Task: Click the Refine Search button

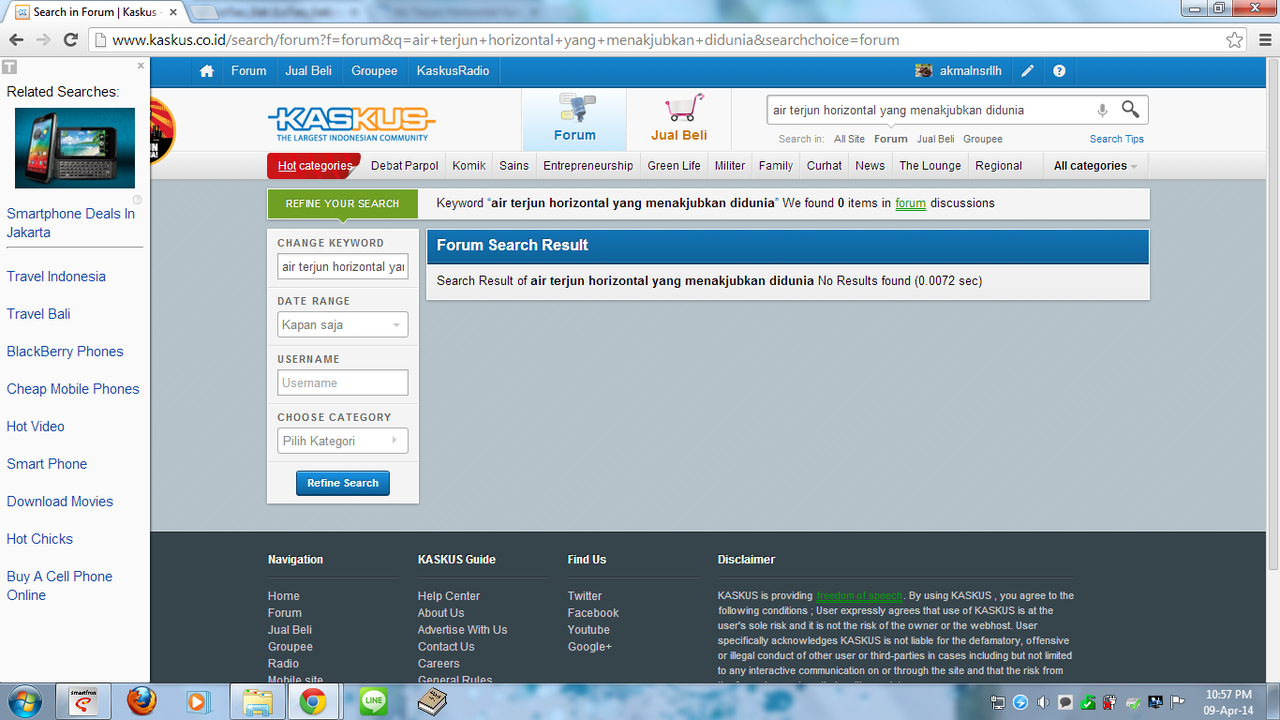Action: [343, 483]
